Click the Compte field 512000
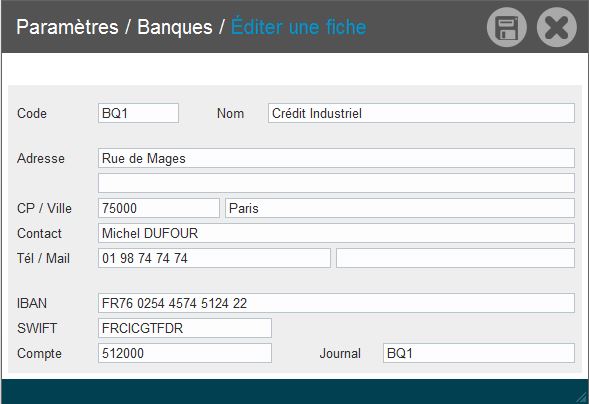Image resolution: width=589 pixels, height=404 pixels. point(185,353)
